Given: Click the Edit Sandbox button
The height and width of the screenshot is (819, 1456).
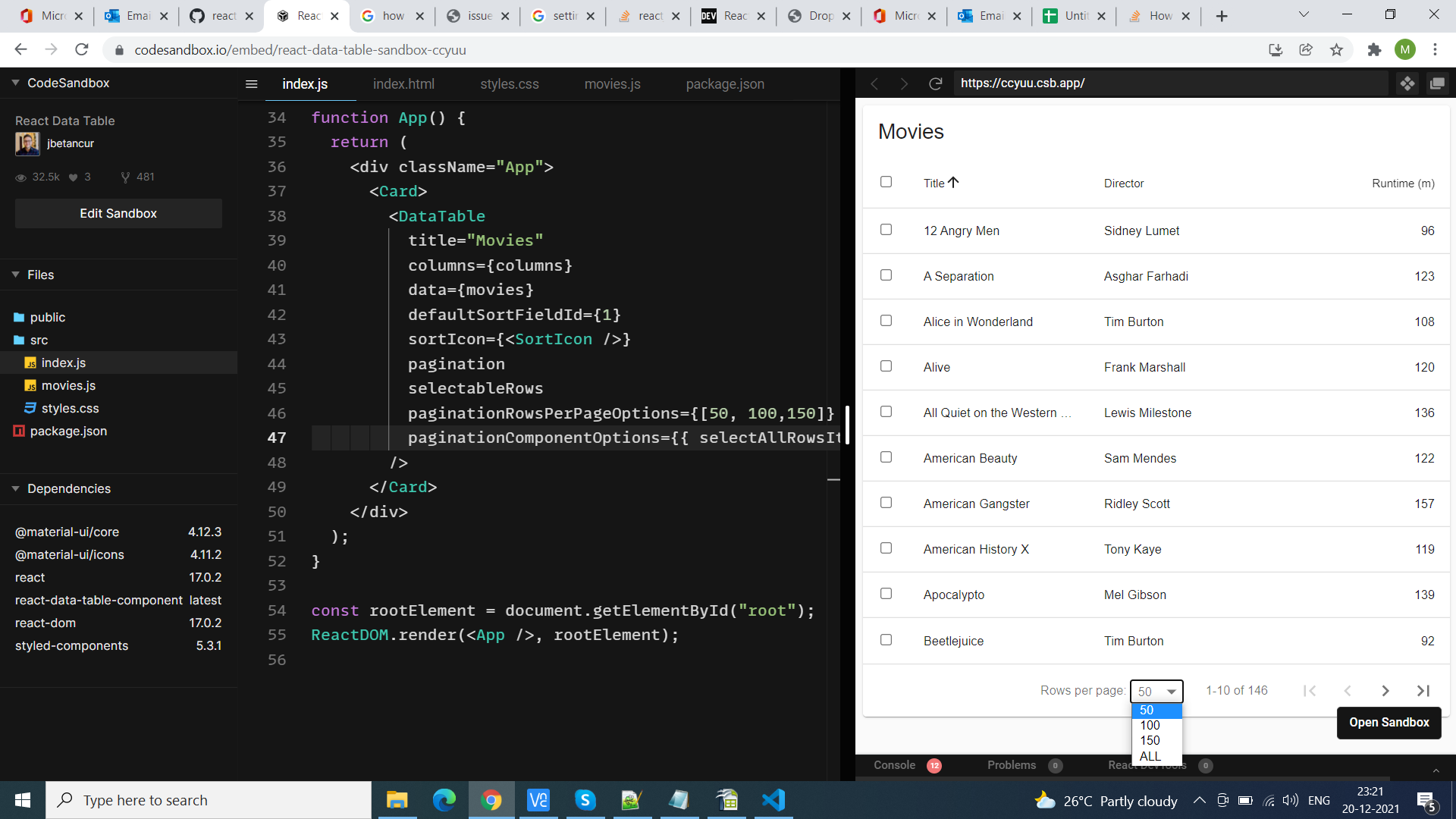Looking at the screenshot, I should [117, 213].
